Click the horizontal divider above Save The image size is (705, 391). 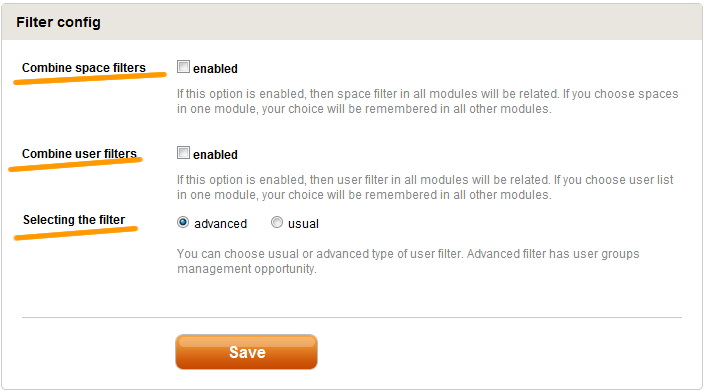[x=352, y=317]
